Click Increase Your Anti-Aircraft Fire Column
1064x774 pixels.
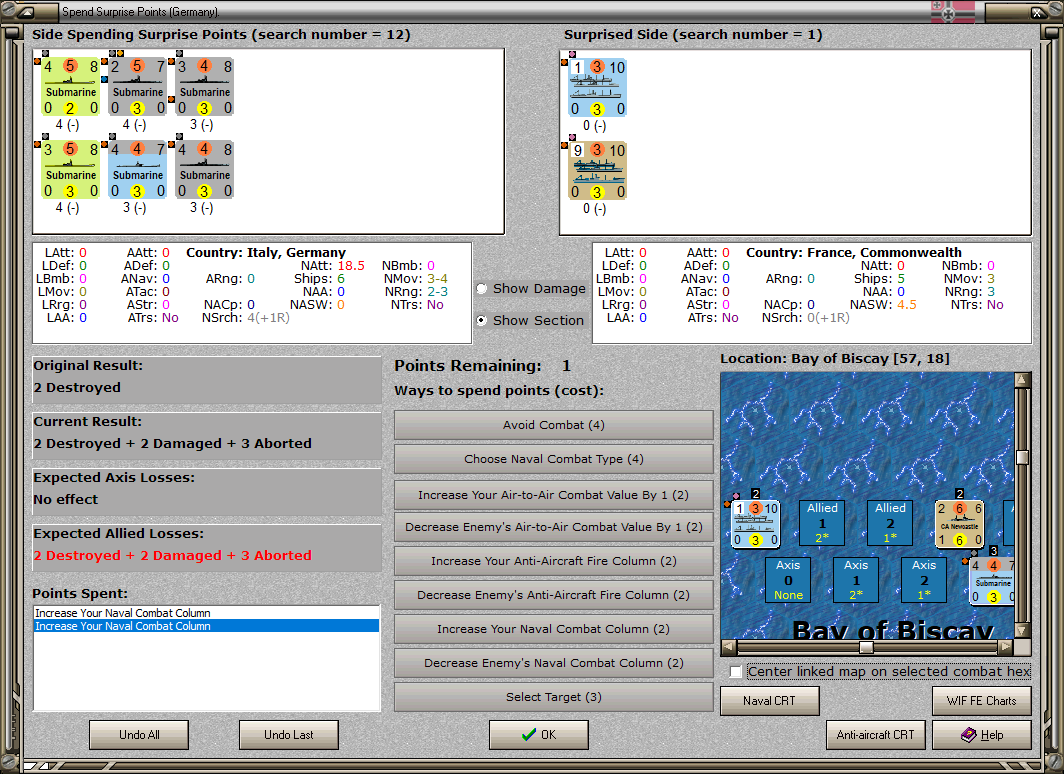pos(554,561)
